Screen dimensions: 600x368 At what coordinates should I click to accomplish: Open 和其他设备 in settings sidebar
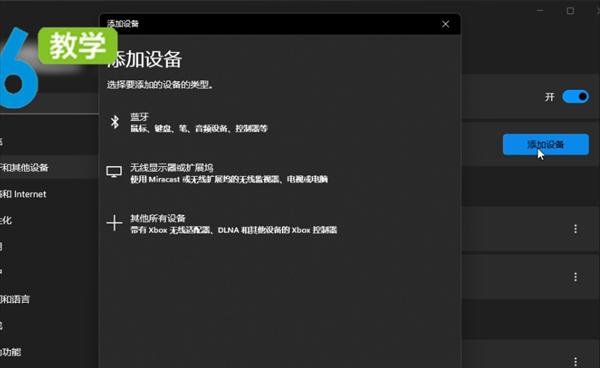pos(24,168)
